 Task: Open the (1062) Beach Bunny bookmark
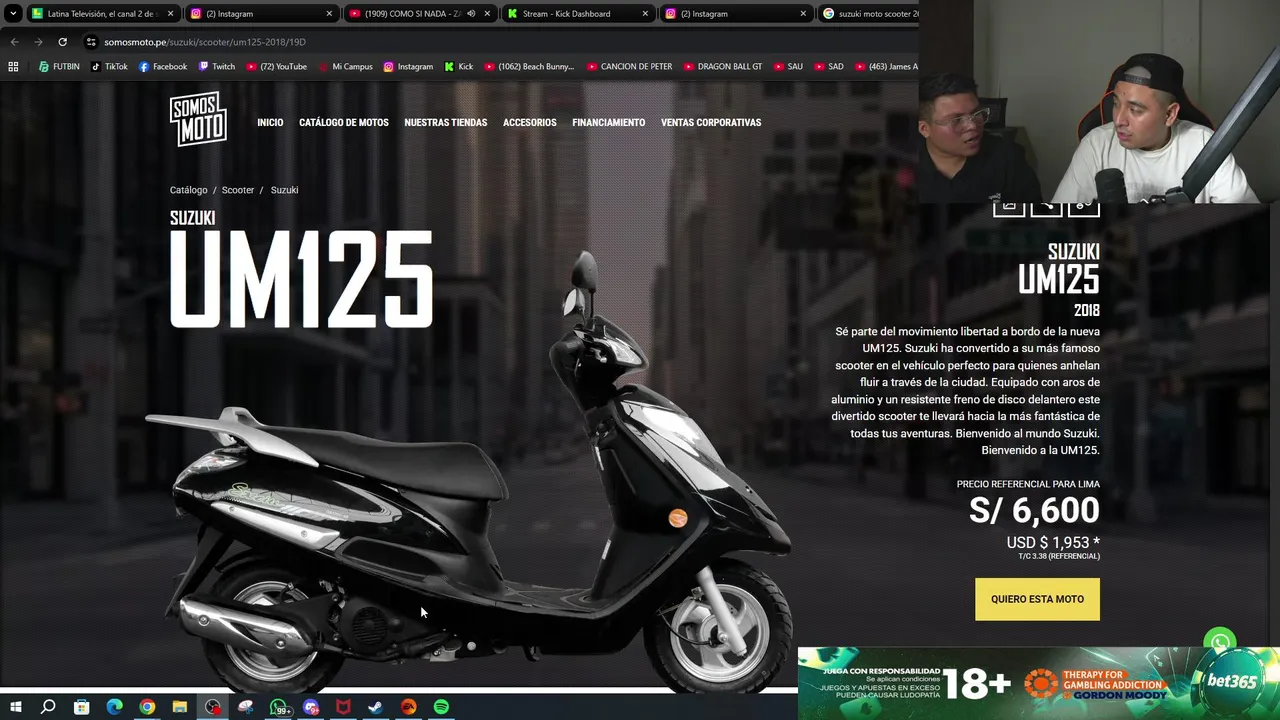click(x=529, y=67)
